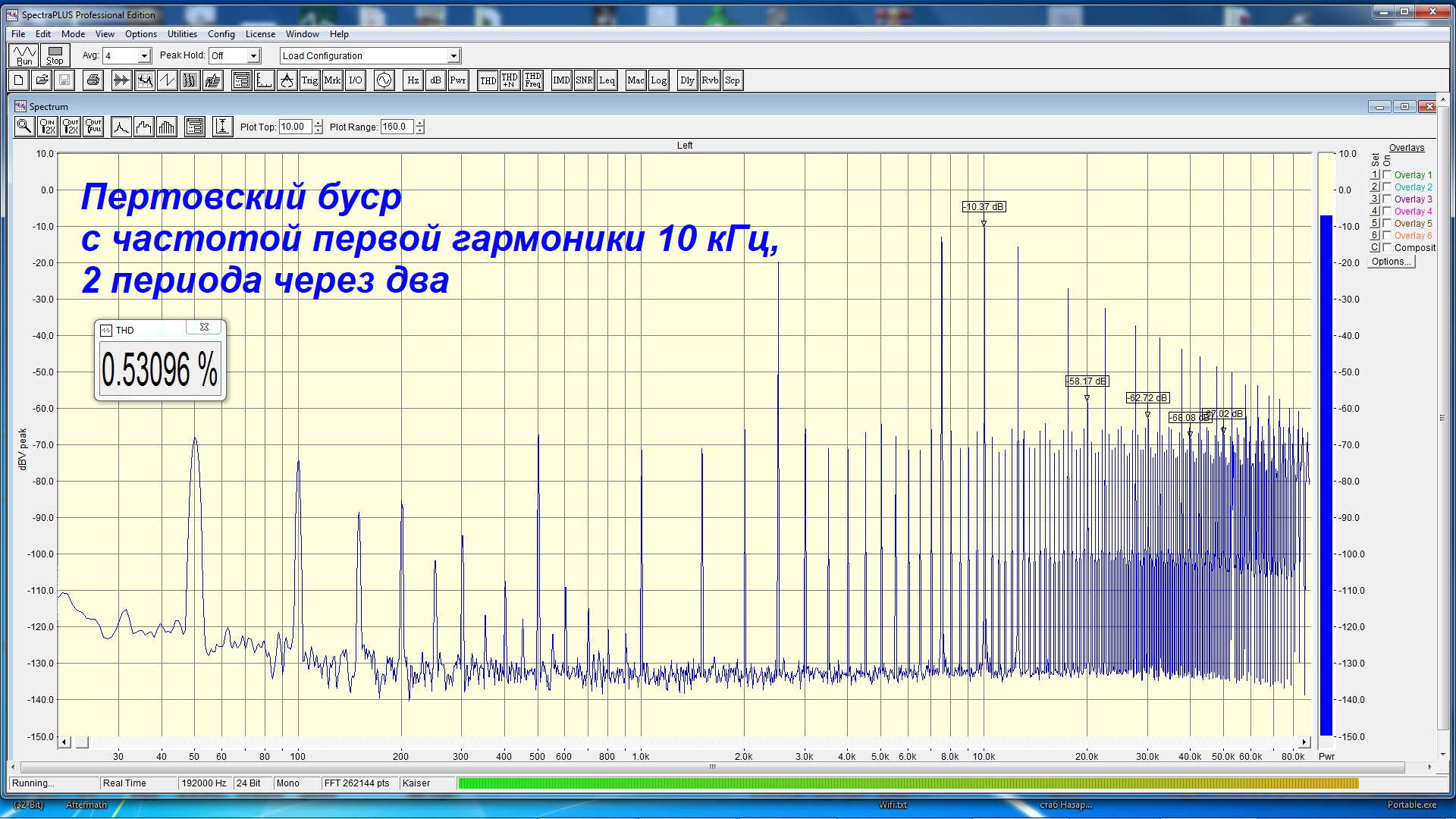The height and width of the screenshot is (819, 1456).
Task: Select Zoom In 2X plot icon
Action: pyautogui.click(x=47, y=127)
